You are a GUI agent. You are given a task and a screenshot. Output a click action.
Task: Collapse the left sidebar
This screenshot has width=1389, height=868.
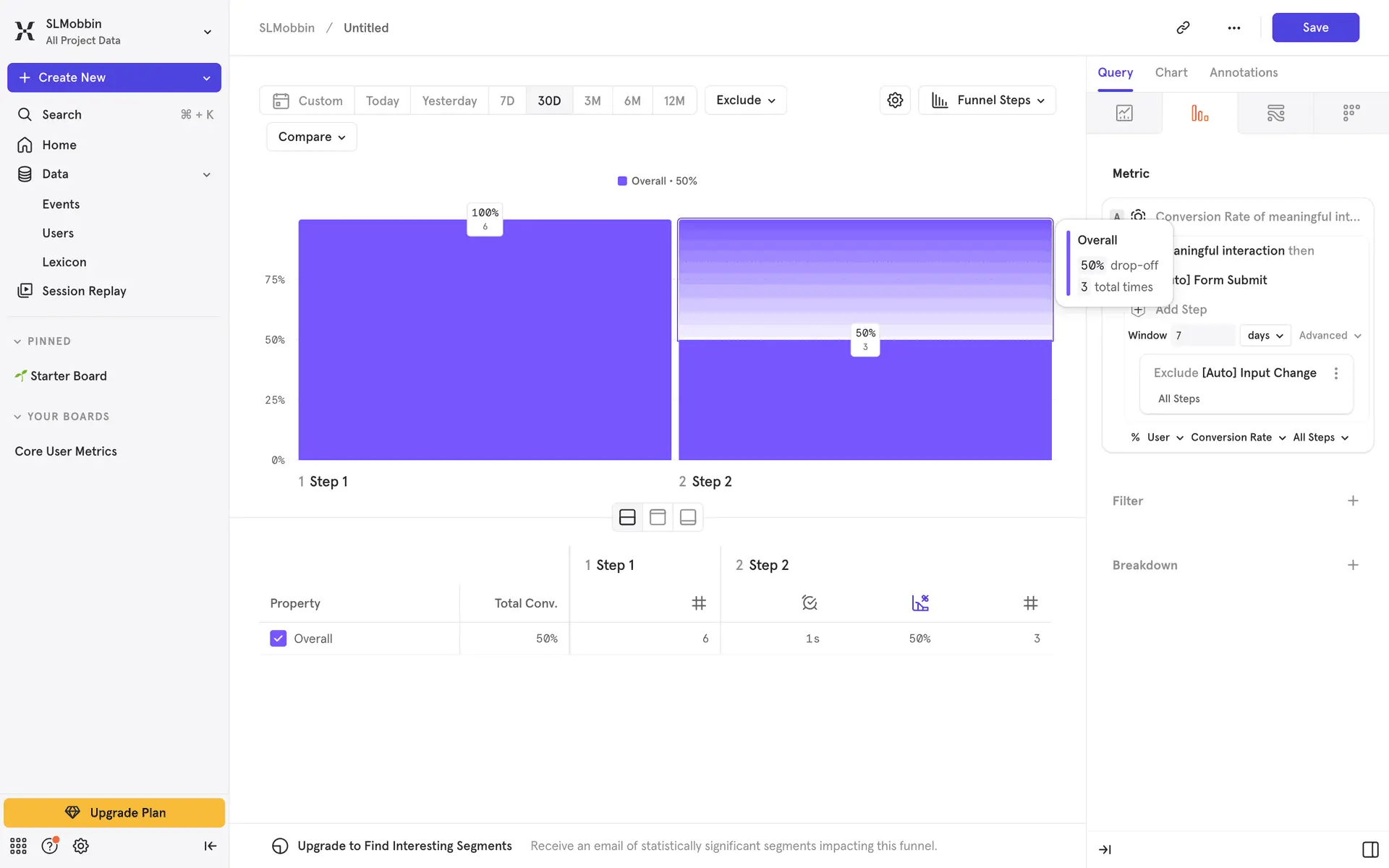(x=210, y=846)
